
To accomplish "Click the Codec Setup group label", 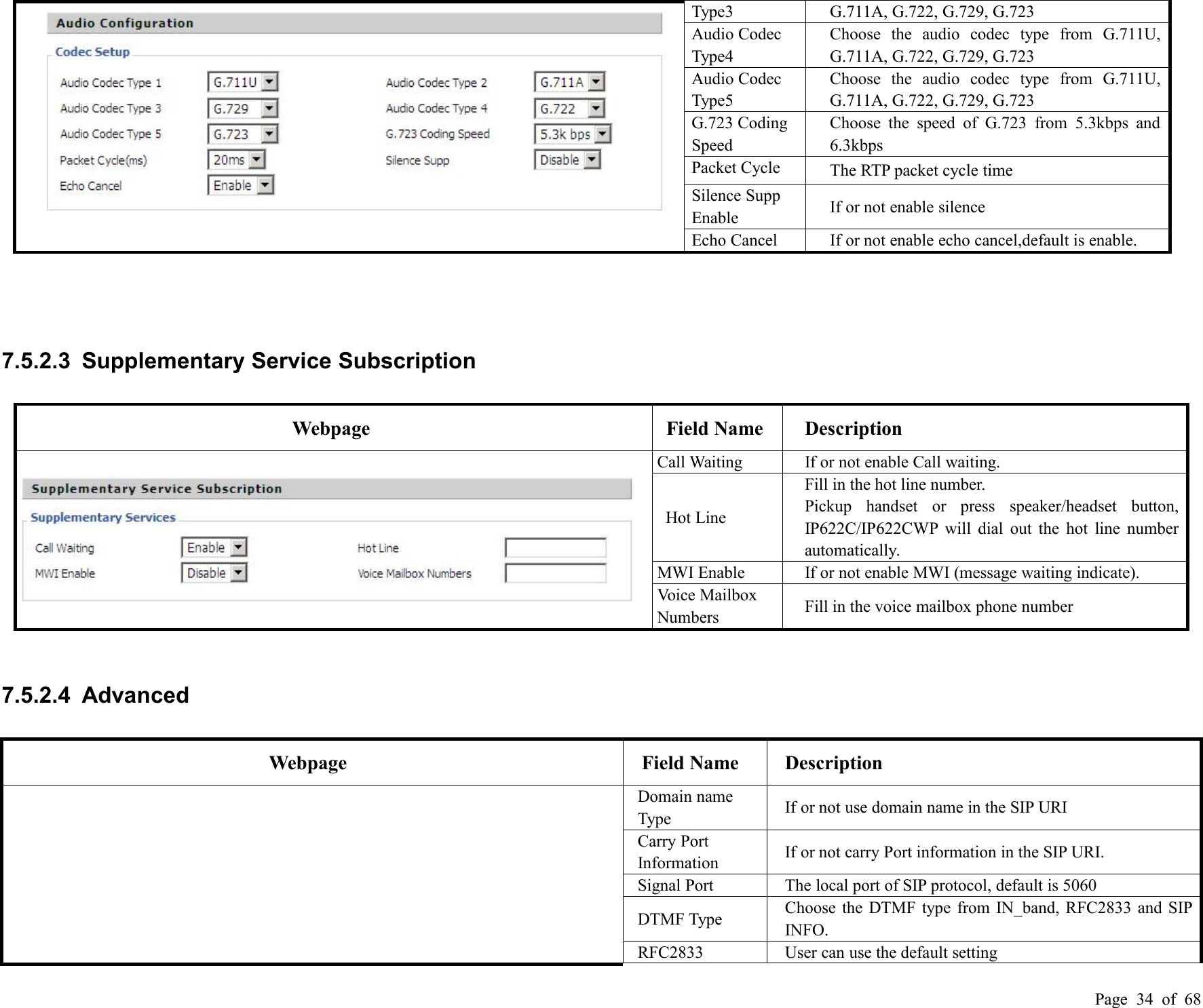I will click(92, 52).
